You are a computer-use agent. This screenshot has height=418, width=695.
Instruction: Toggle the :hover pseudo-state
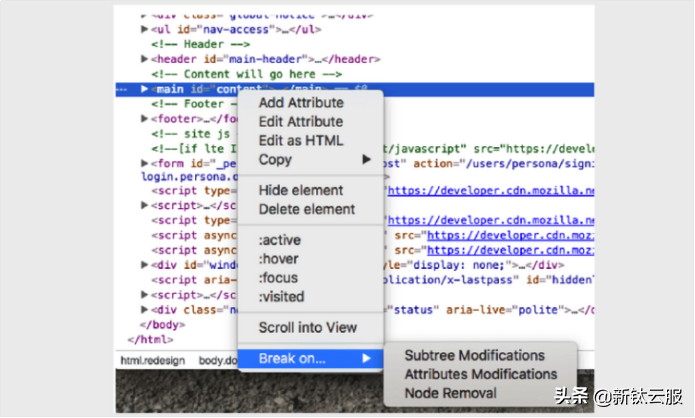click(x=279, y=259)
